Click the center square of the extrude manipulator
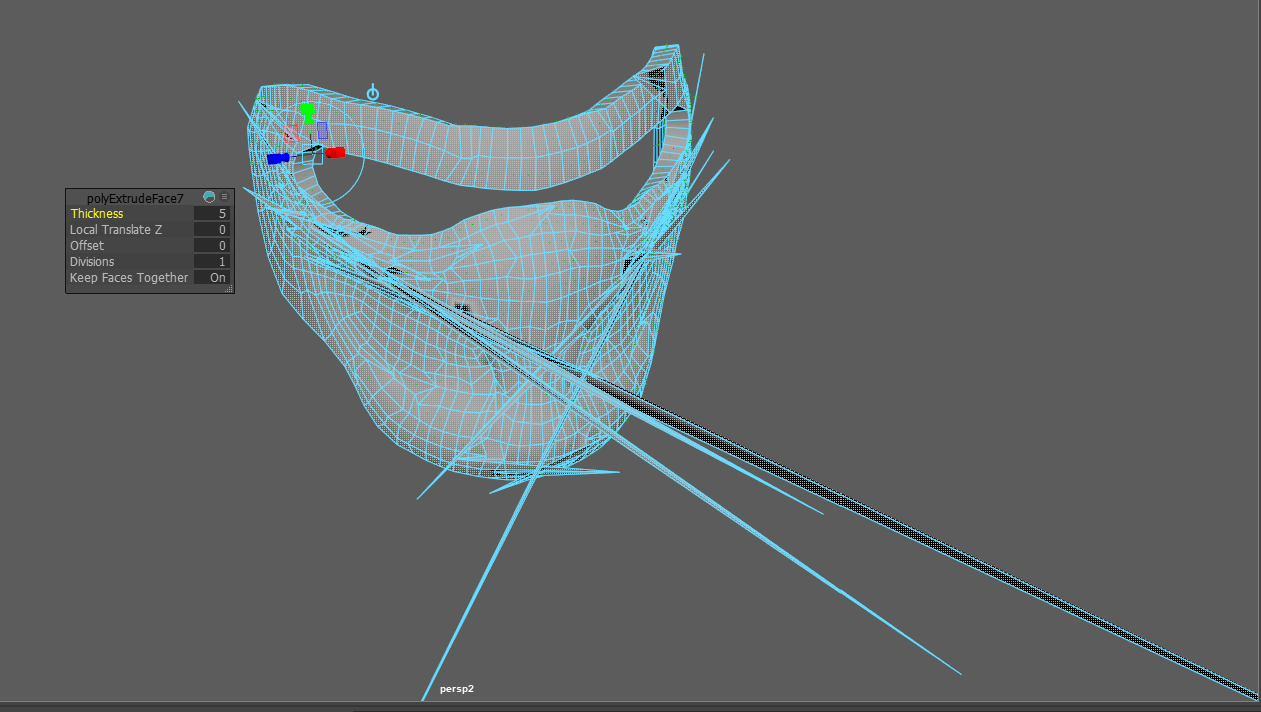This screenshot has width=1261, height=712. (312, 154)
